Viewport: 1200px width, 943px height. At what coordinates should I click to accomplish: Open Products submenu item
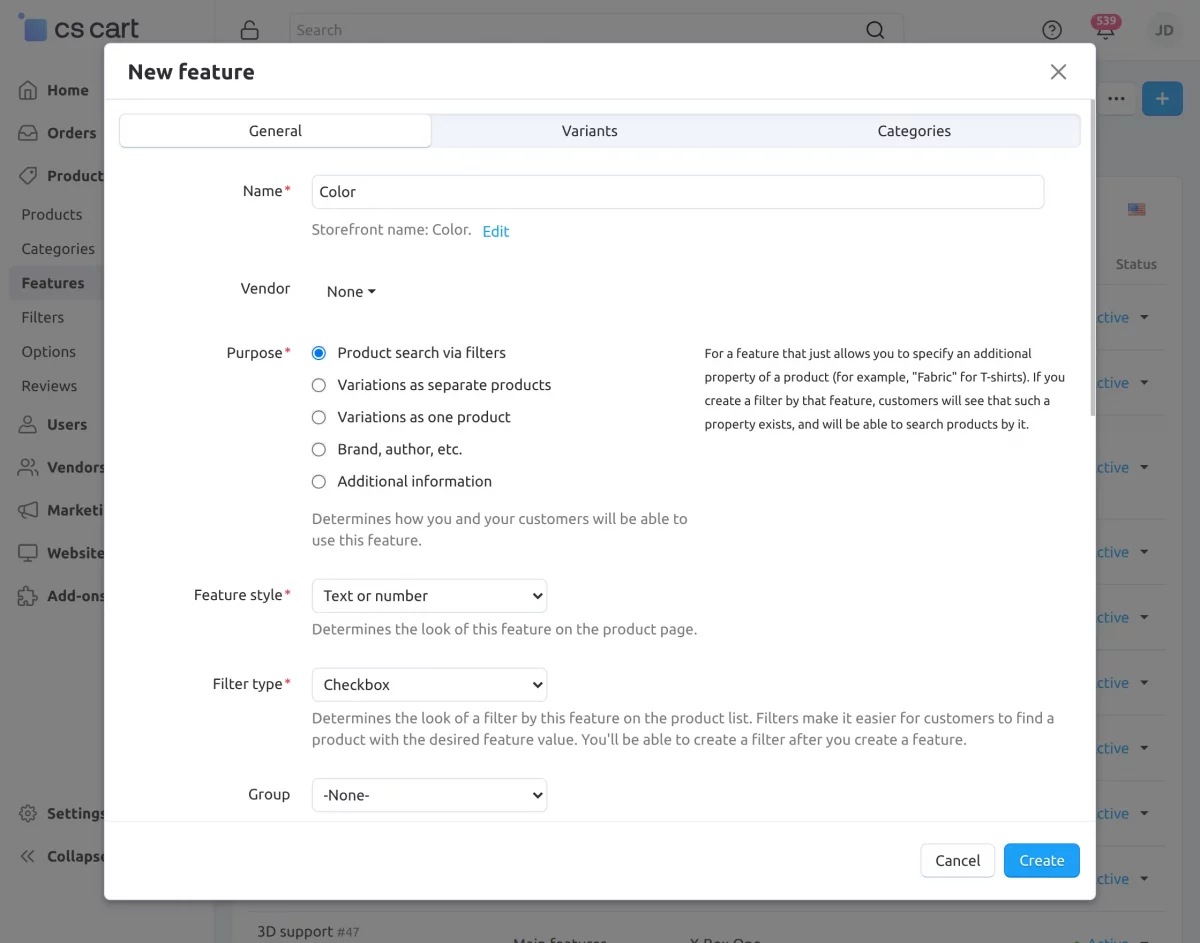click(52, 214)
